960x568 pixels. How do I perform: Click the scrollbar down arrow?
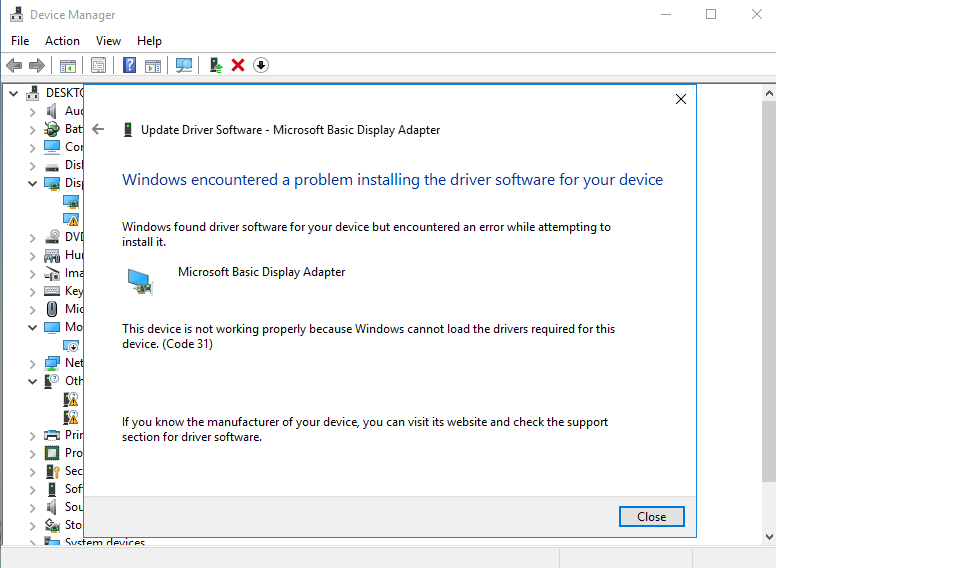tap(769, 537)
